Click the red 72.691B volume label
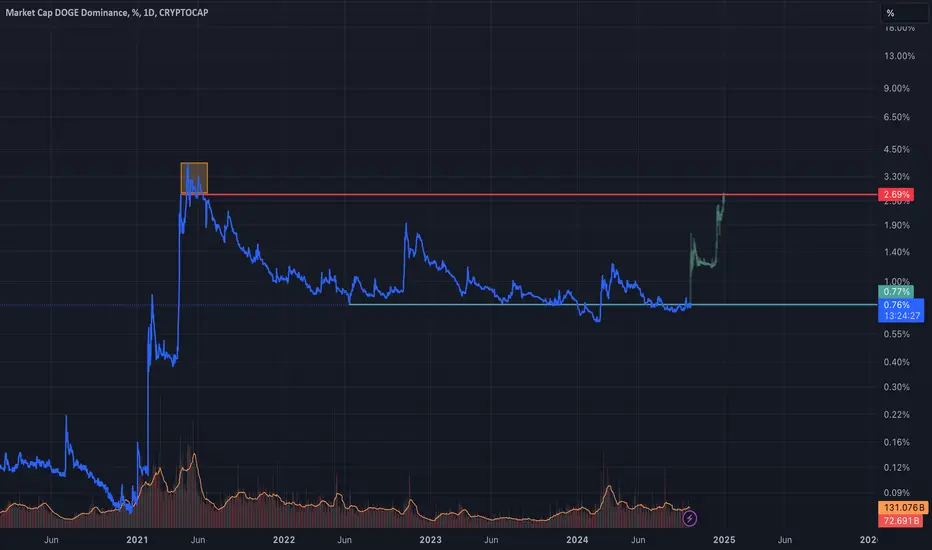932x550 pixels. 901,521
